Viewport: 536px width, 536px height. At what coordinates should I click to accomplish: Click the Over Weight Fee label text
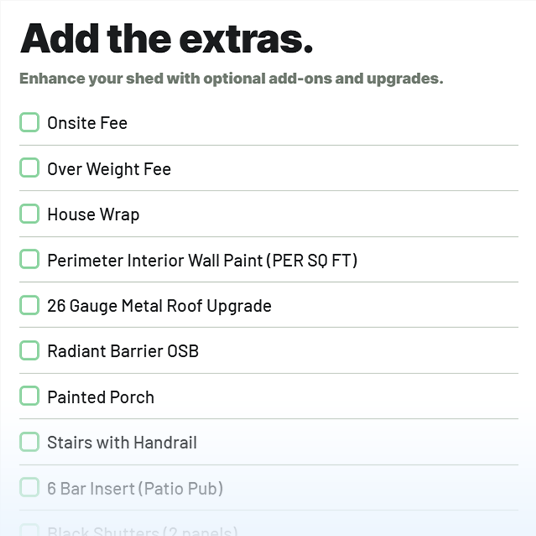(109, 169)
